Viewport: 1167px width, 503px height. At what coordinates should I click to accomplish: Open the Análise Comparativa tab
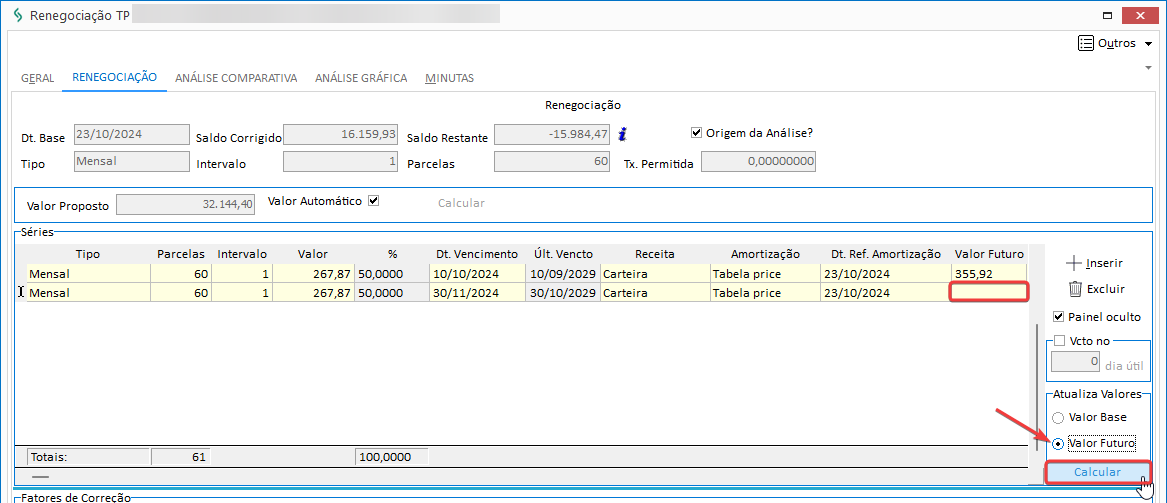click(236, 78)
